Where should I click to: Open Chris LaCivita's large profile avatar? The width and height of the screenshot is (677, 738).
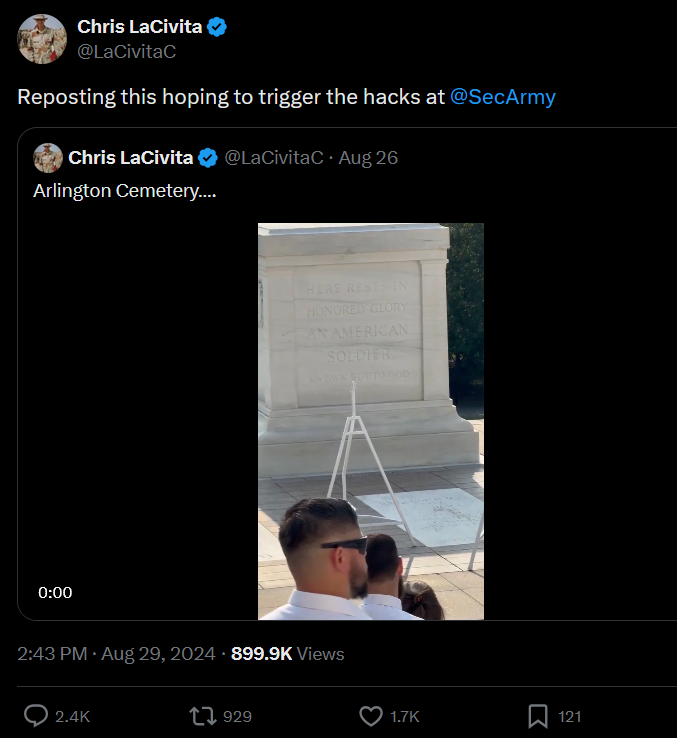(42, 39)
